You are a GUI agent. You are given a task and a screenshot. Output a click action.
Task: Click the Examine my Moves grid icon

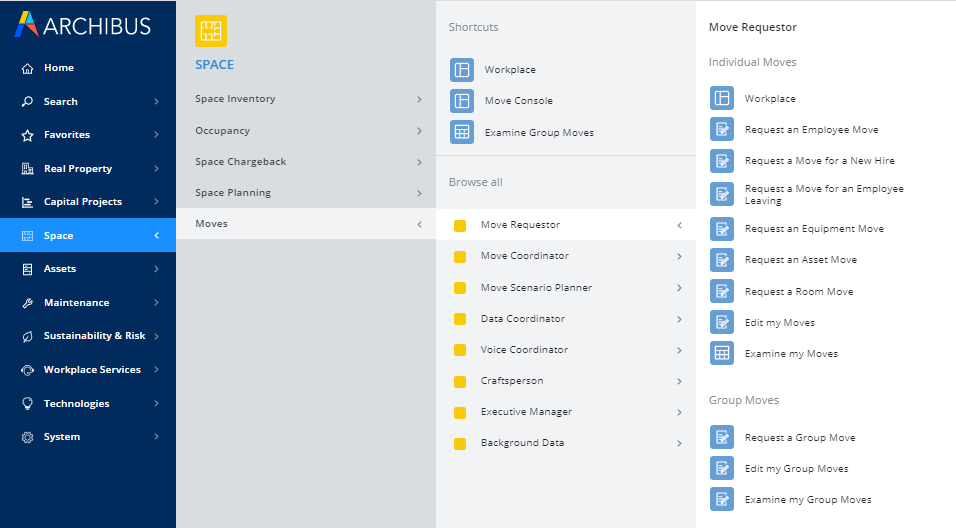722,353
